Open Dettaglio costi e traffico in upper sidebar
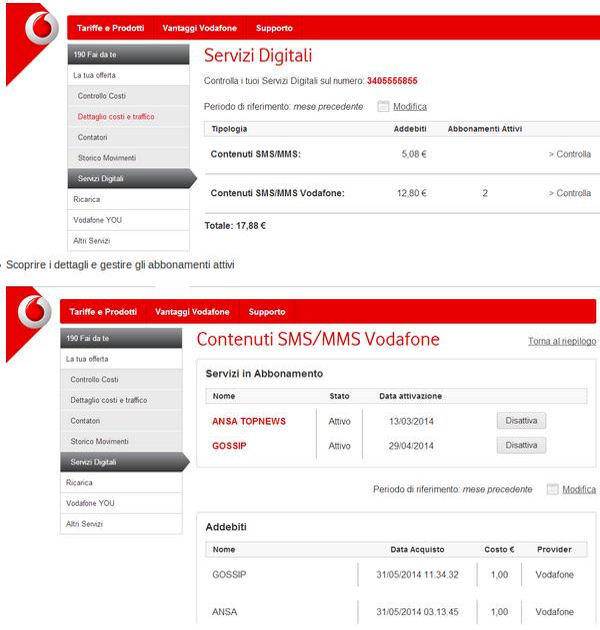 click(x=128, y=117)
